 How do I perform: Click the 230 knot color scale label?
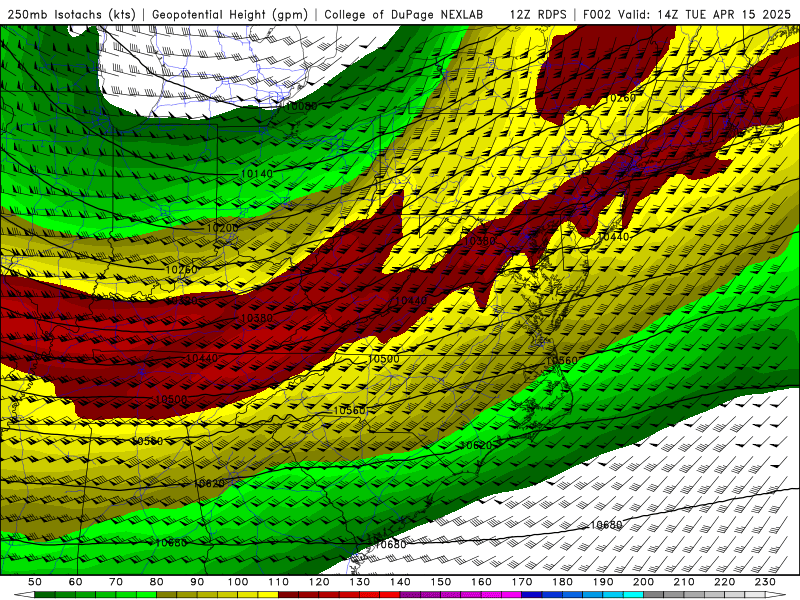point(765,582)
